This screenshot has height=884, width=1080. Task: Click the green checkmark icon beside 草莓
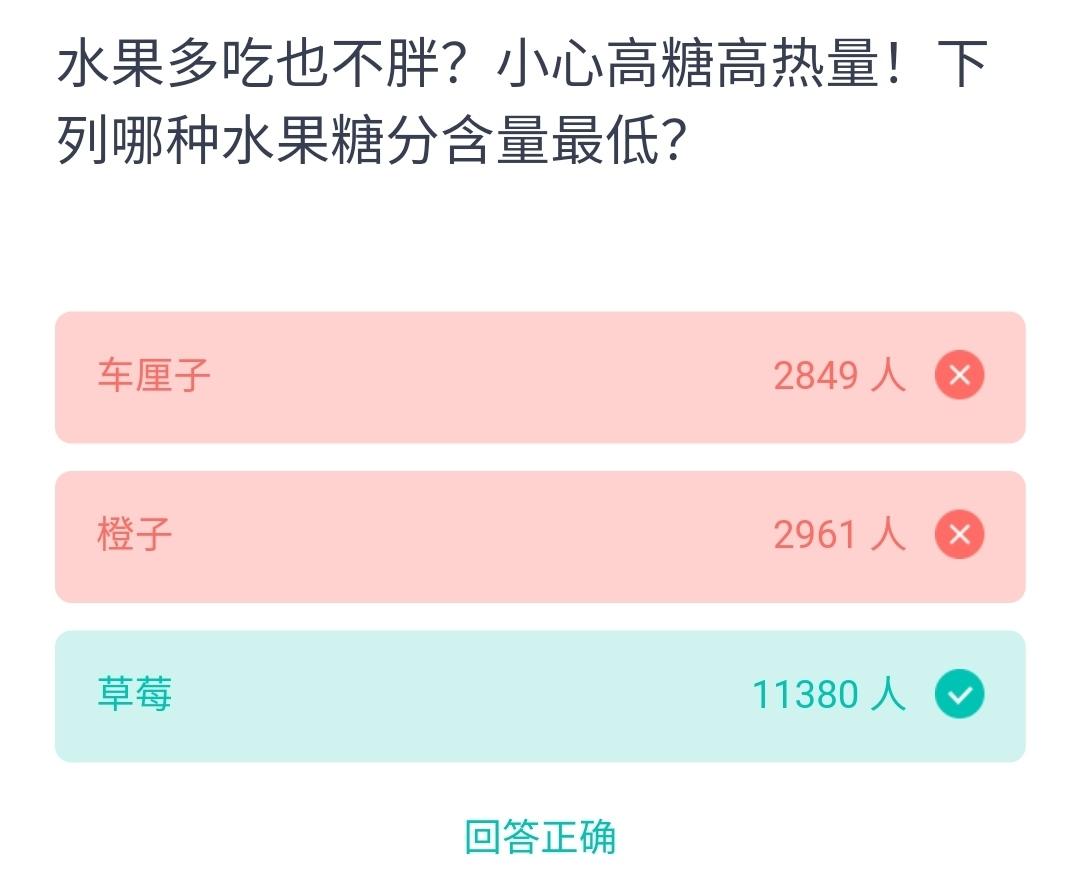(x=959, y=695)
